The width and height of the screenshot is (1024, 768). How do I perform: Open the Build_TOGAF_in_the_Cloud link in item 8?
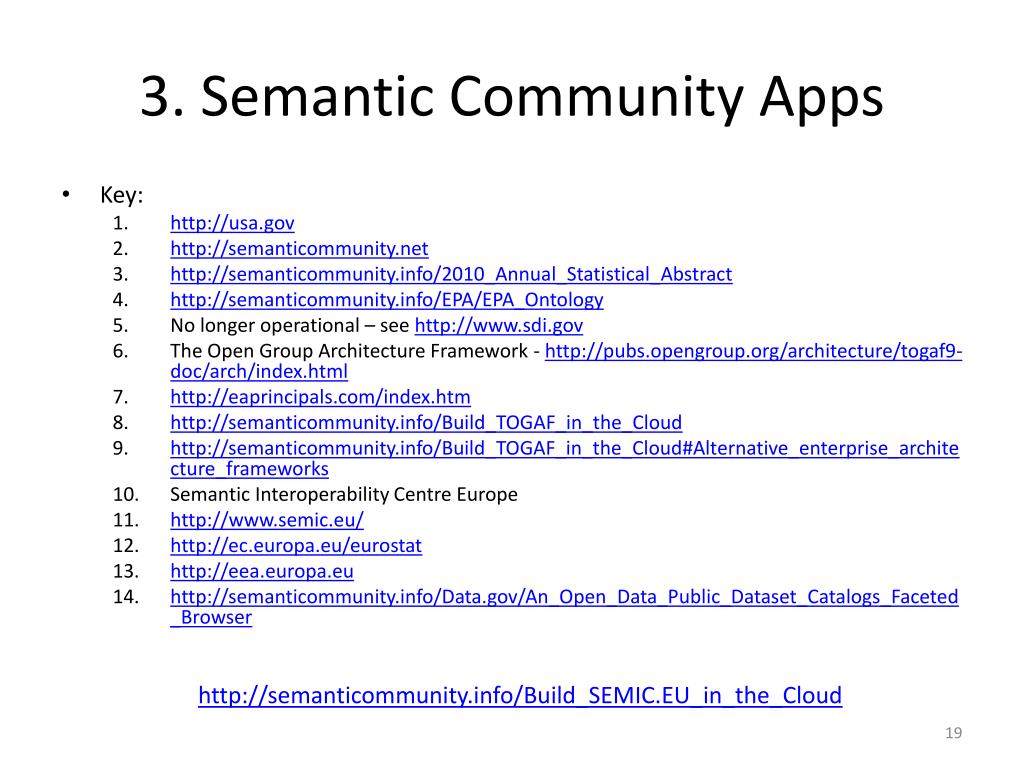coord(426,423)
